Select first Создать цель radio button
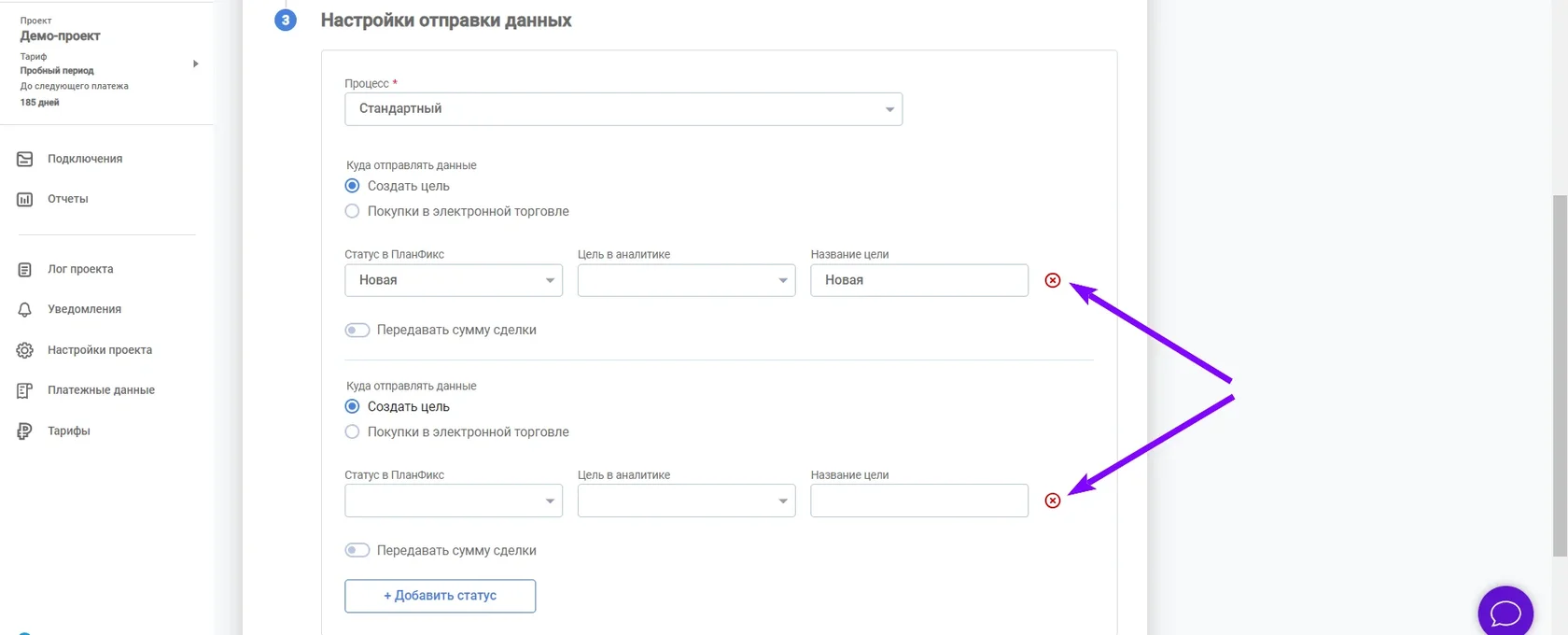The height and width of the screenshot is (635, 1568). coord(352,186)
